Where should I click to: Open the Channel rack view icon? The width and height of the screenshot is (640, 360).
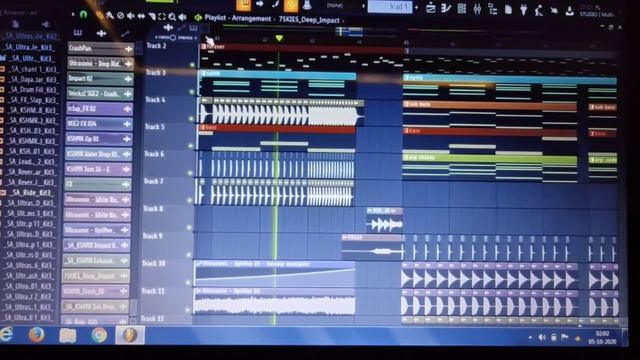tap(462, 8)
